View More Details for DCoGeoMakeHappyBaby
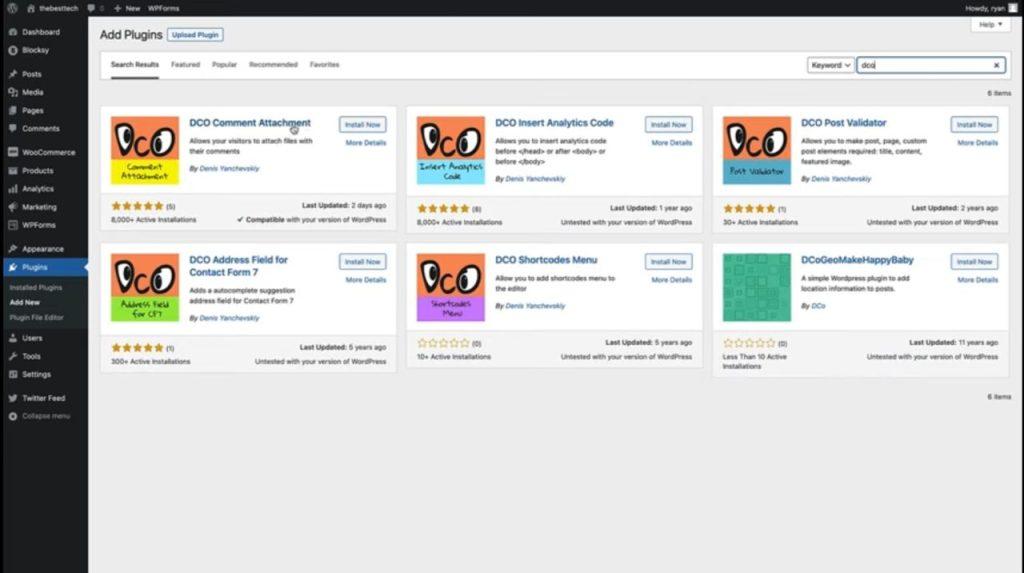Viewport: 1024px width, 573px height. [x=978, y=280]
